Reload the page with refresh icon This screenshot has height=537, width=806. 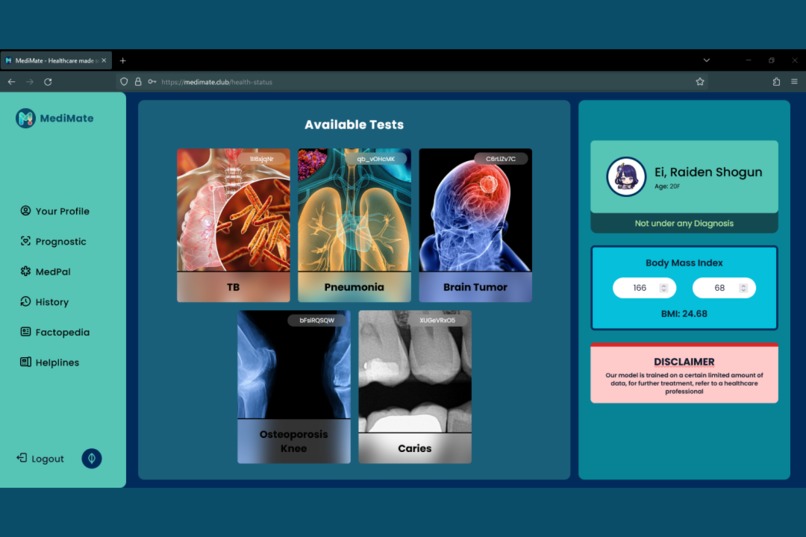(48, 82)
